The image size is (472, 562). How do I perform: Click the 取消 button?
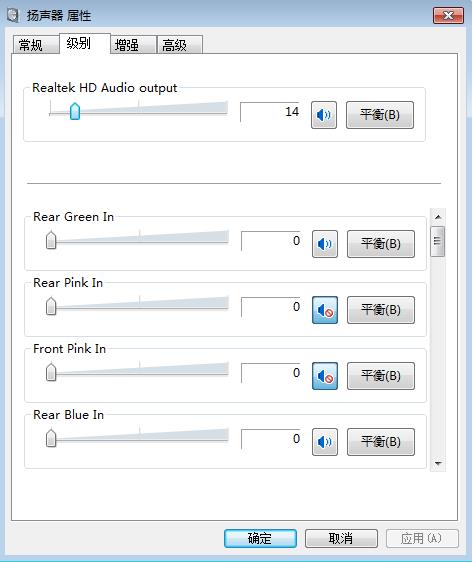point(341,538)
